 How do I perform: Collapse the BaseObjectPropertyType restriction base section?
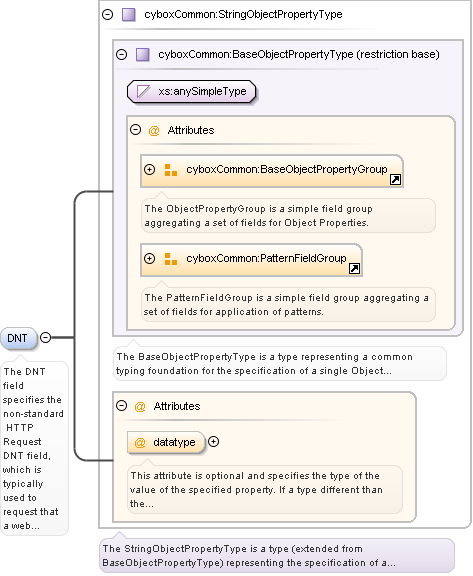(122, 55)
